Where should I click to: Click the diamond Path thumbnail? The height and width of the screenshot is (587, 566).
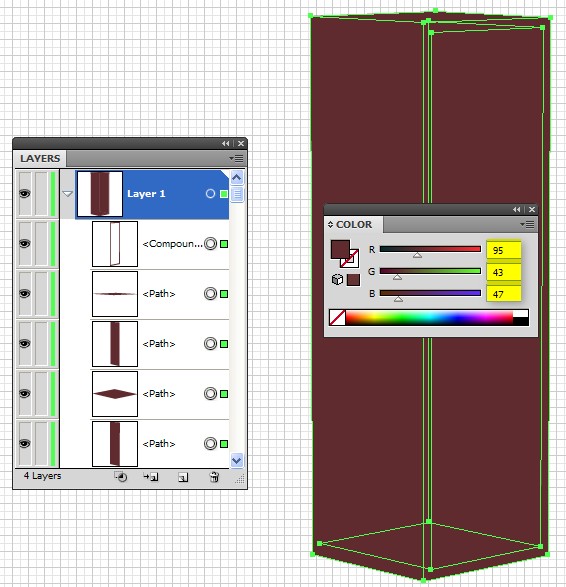[x=115, y=394]
